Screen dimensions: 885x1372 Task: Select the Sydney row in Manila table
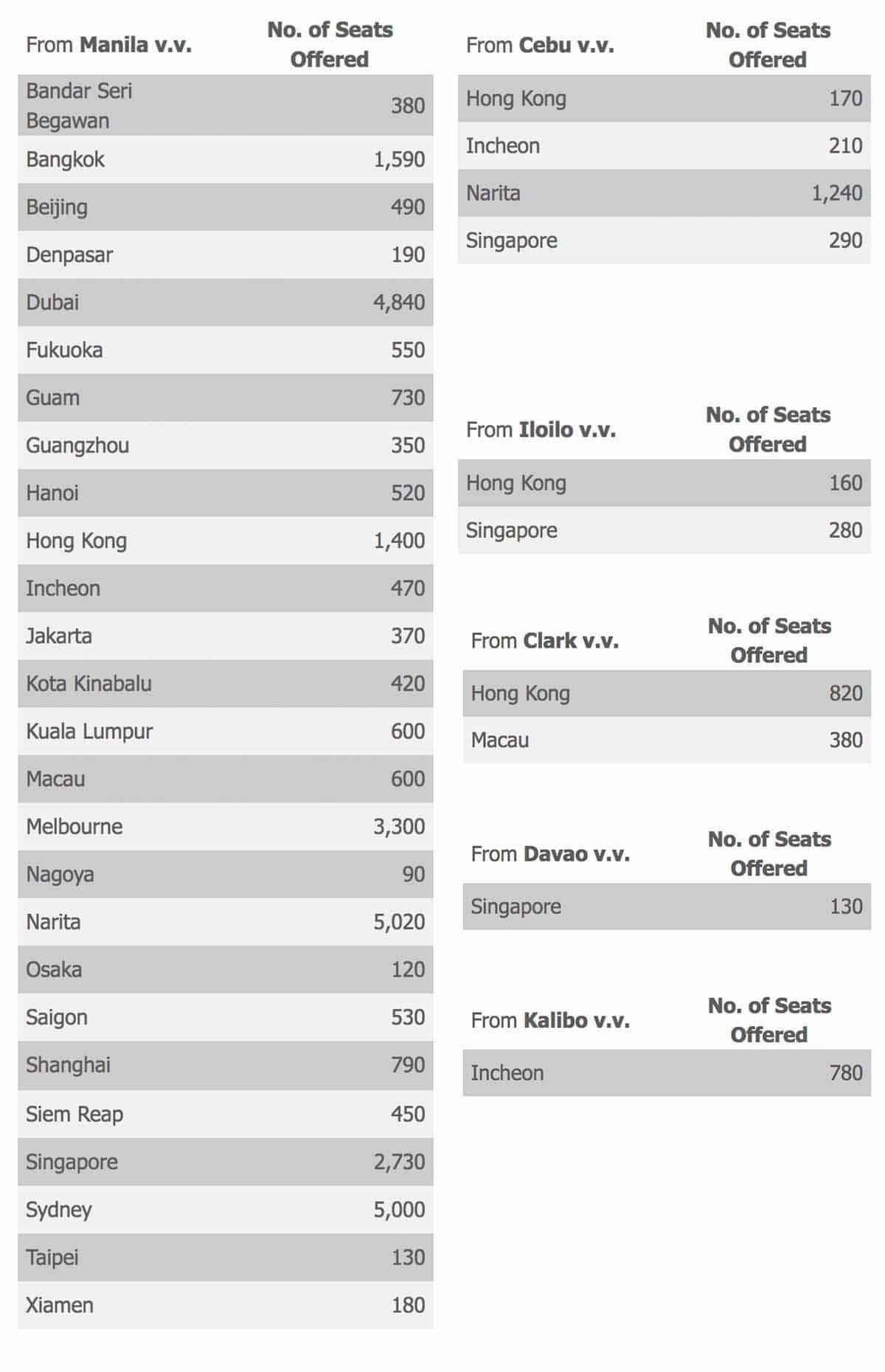point(225,1210)
